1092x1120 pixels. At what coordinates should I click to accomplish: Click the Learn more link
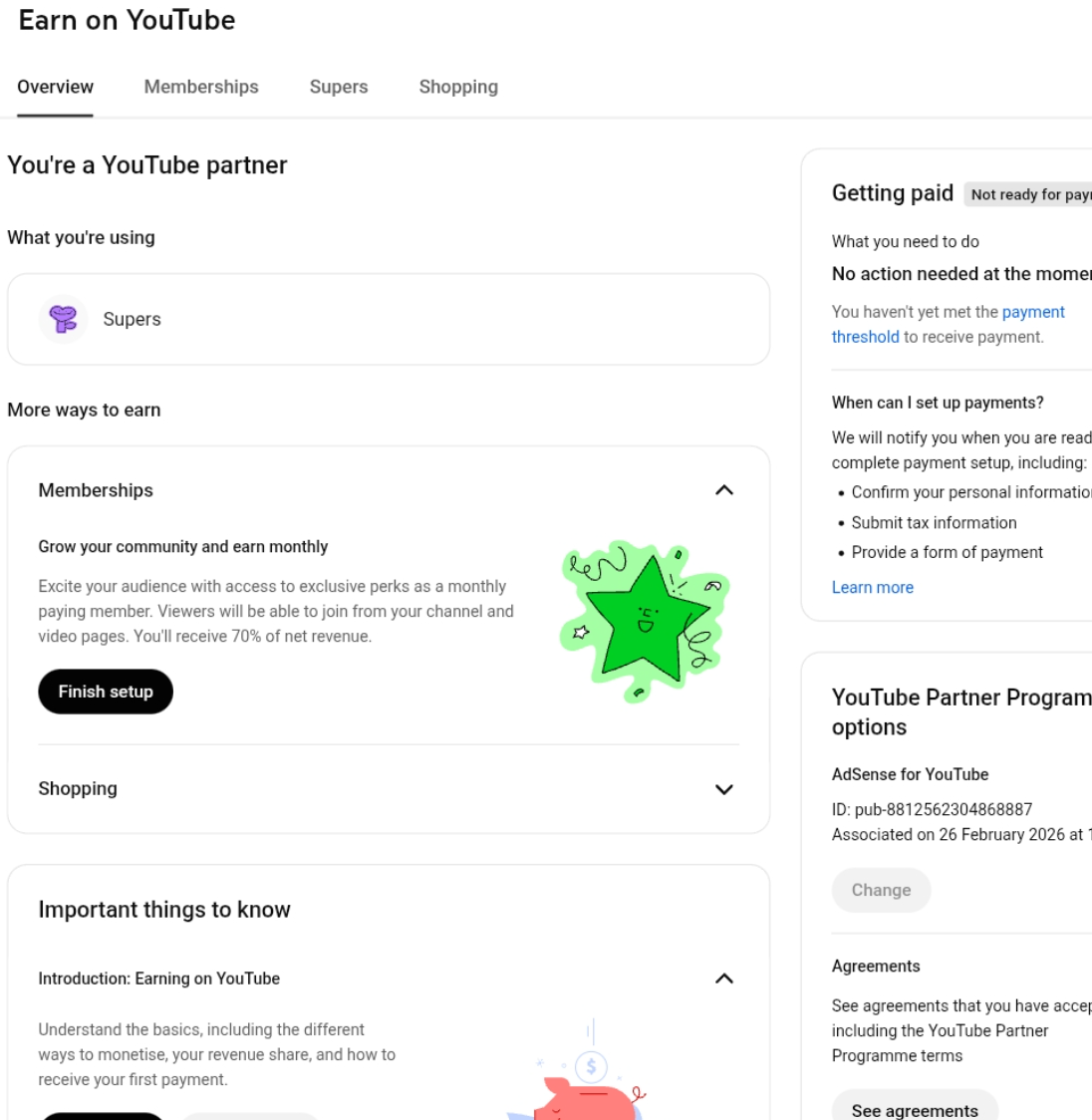[x=873, y=588]
